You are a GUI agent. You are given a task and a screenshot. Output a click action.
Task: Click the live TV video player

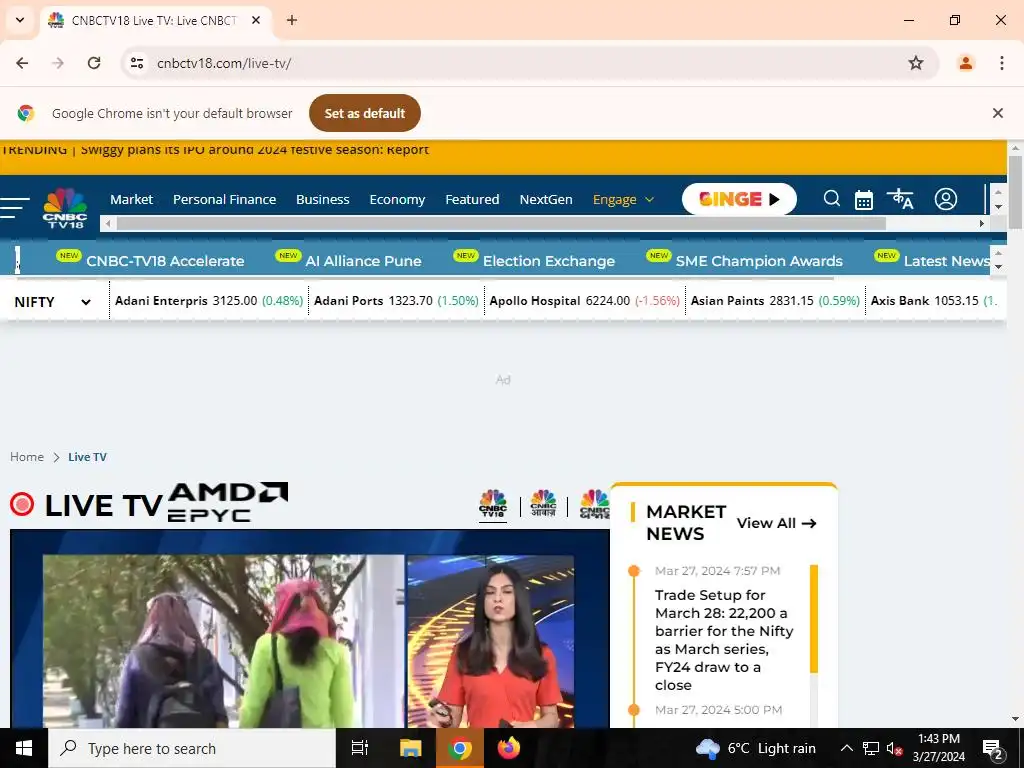point(310,629)
